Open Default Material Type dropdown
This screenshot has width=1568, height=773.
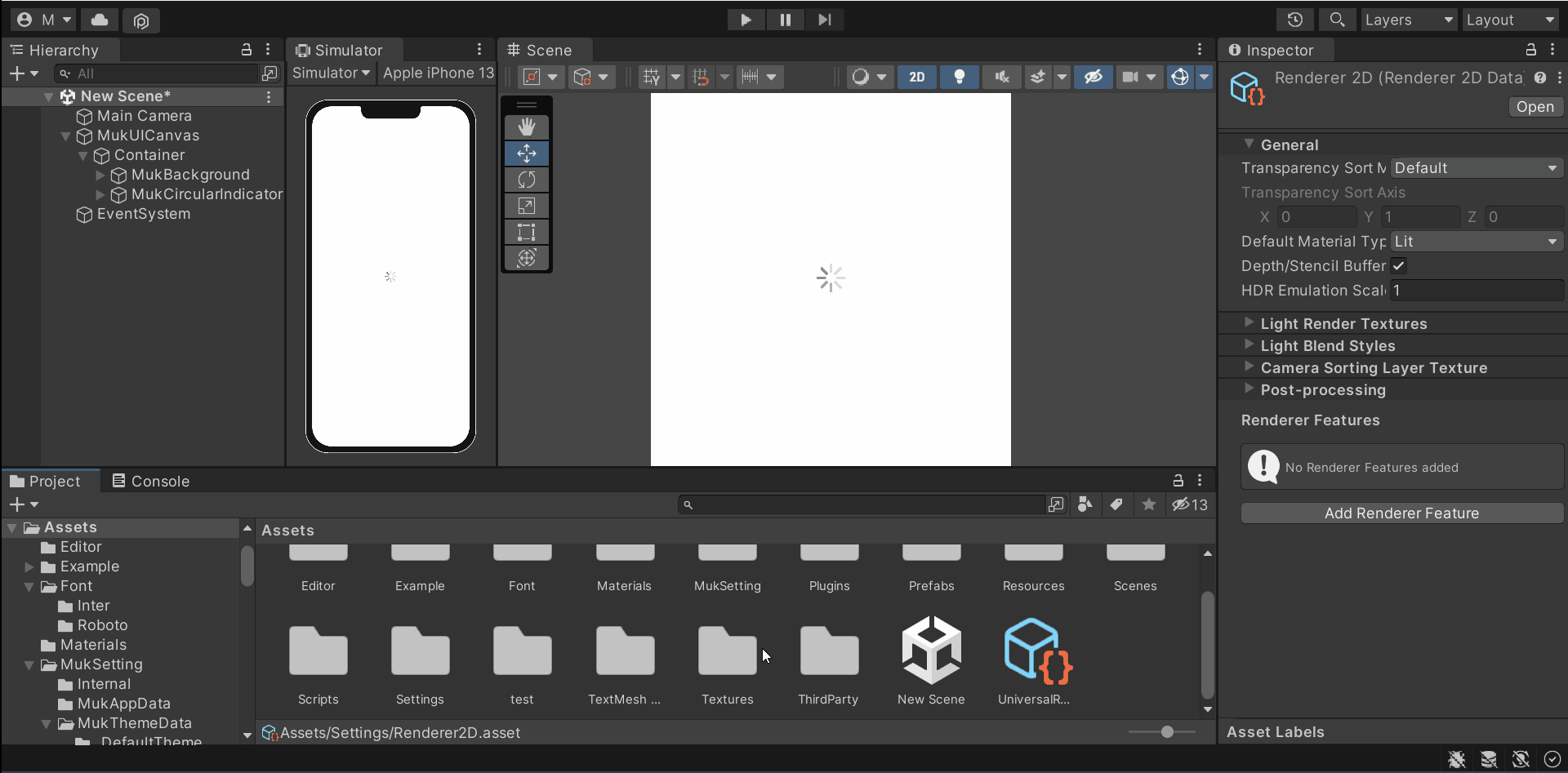1477,242
